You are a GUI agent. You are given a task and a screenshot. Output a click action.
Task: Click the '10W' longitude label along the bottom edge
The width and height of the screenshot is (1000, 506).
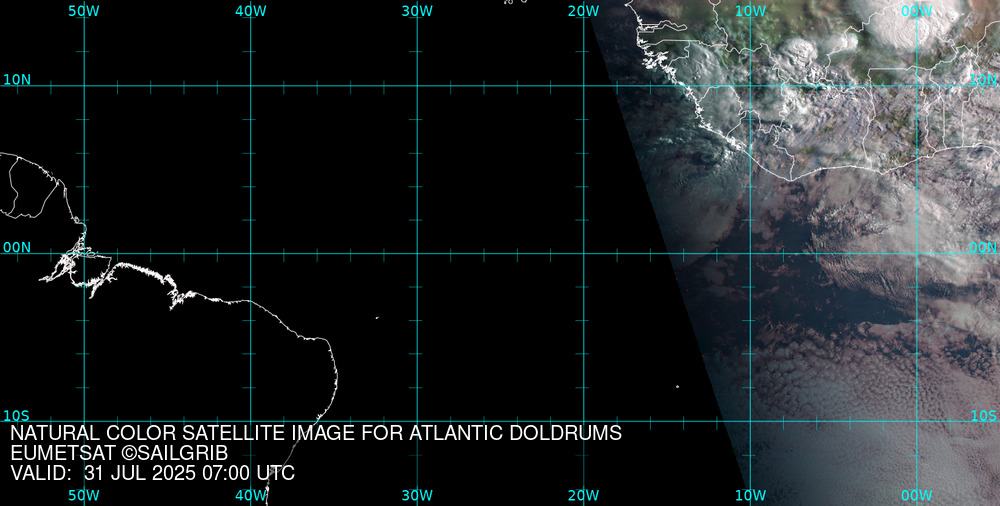(751, 496)
